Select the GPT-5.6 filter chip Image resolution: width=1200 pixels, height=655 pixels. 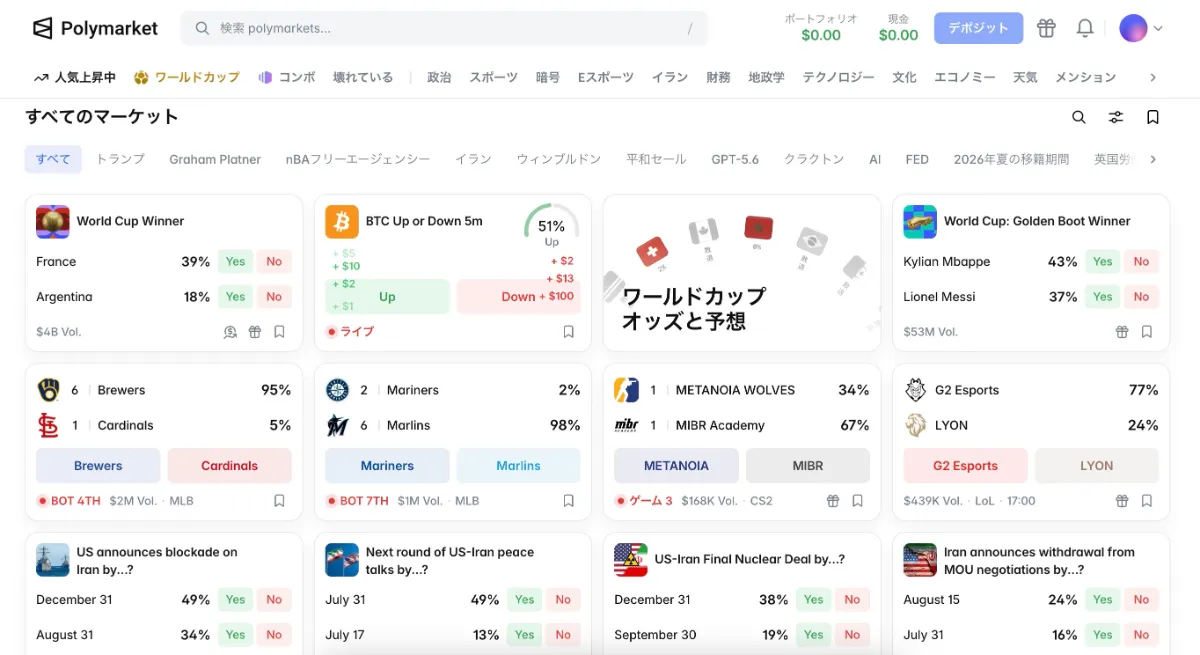pos(735,159)
